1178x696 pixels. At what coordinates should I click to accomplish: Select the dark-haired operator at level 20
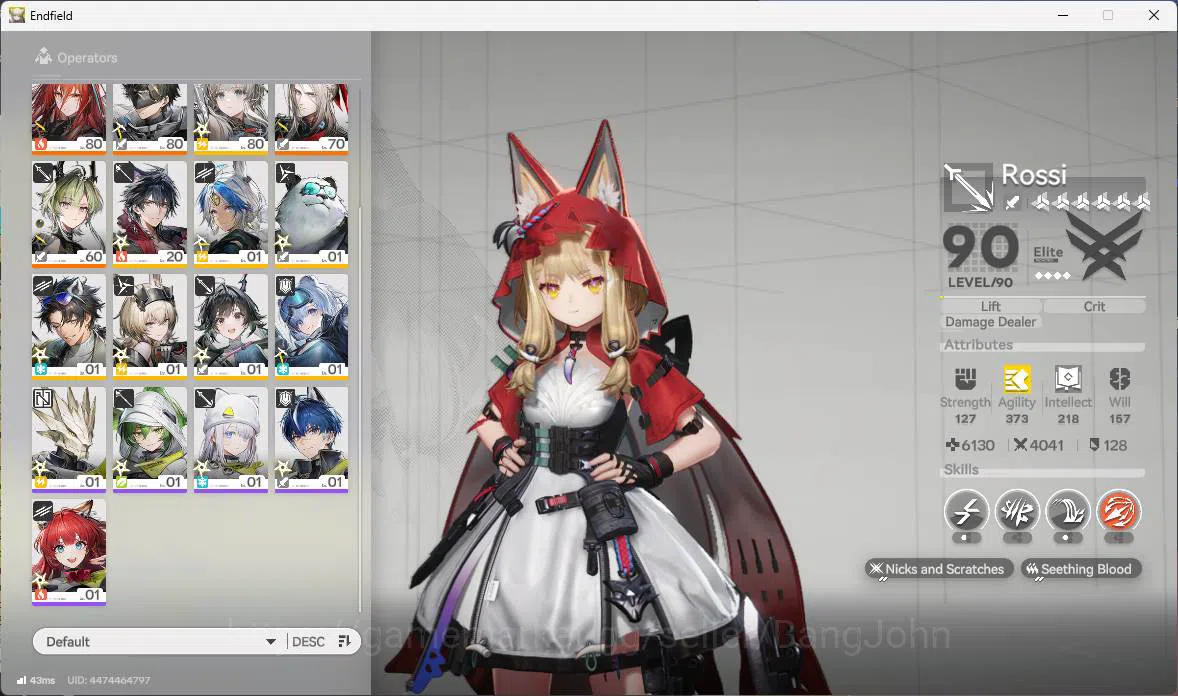(150, 214)
